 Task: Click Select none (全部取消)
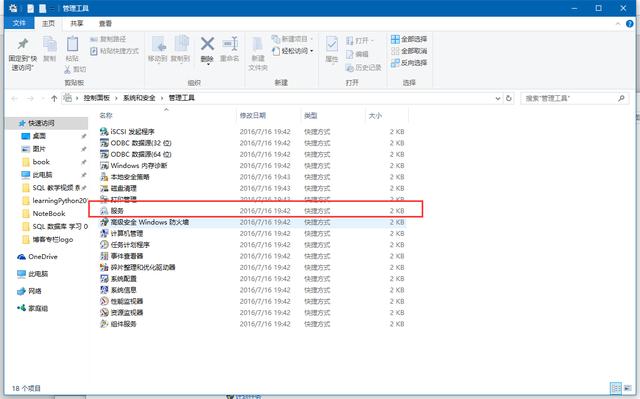click(409, 51)
